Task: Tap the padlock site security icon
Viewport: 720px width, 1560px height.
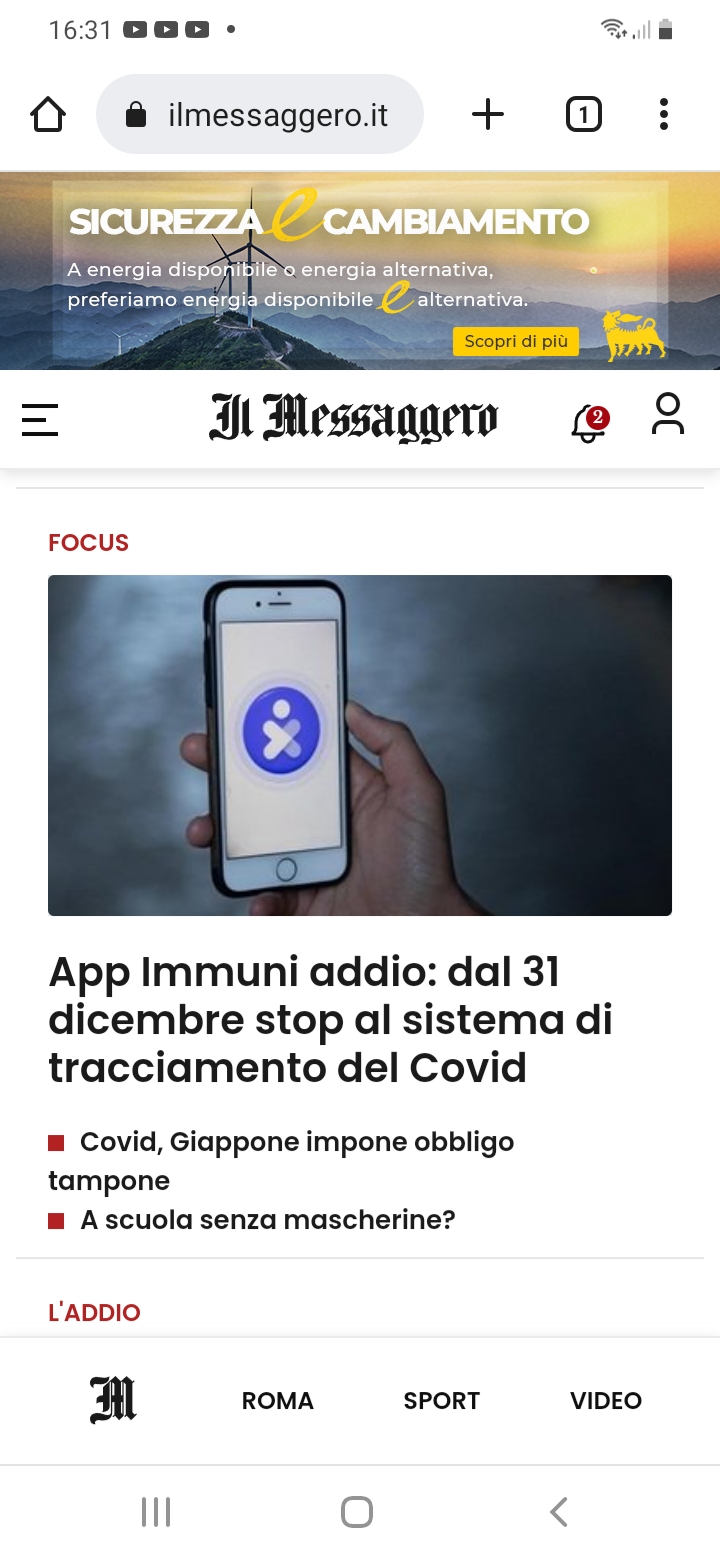Action: coord(136,115)
